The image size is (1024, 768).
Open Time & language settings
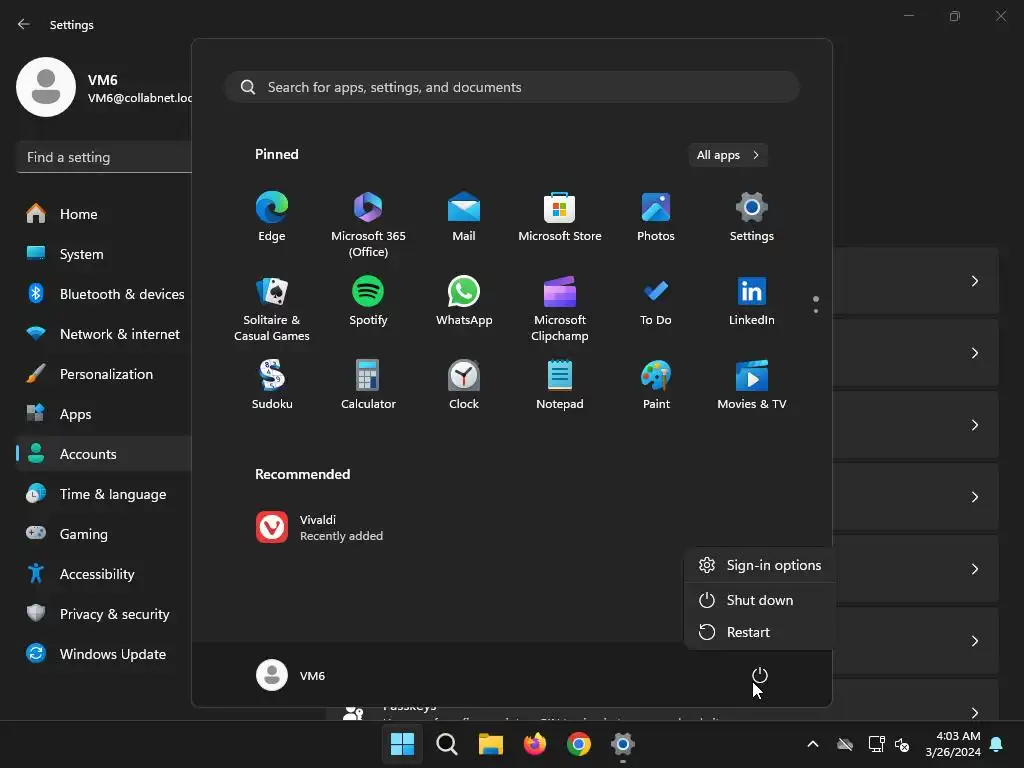click(104, 494)
